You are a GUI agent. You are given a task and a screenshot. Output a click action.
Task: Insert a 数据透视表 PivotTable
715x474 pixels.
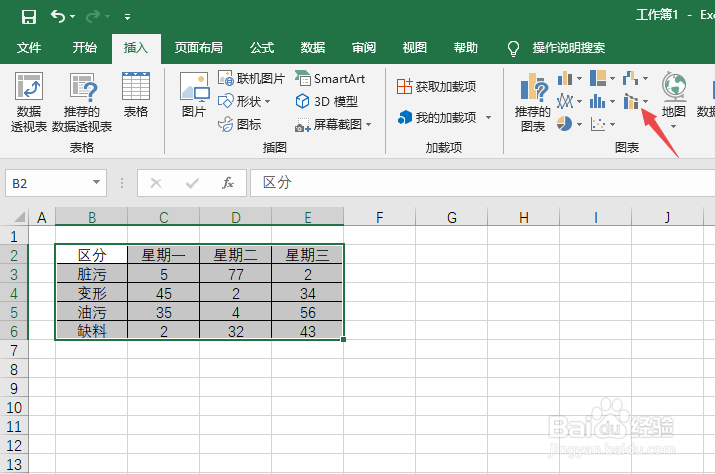tap(29, 103)
